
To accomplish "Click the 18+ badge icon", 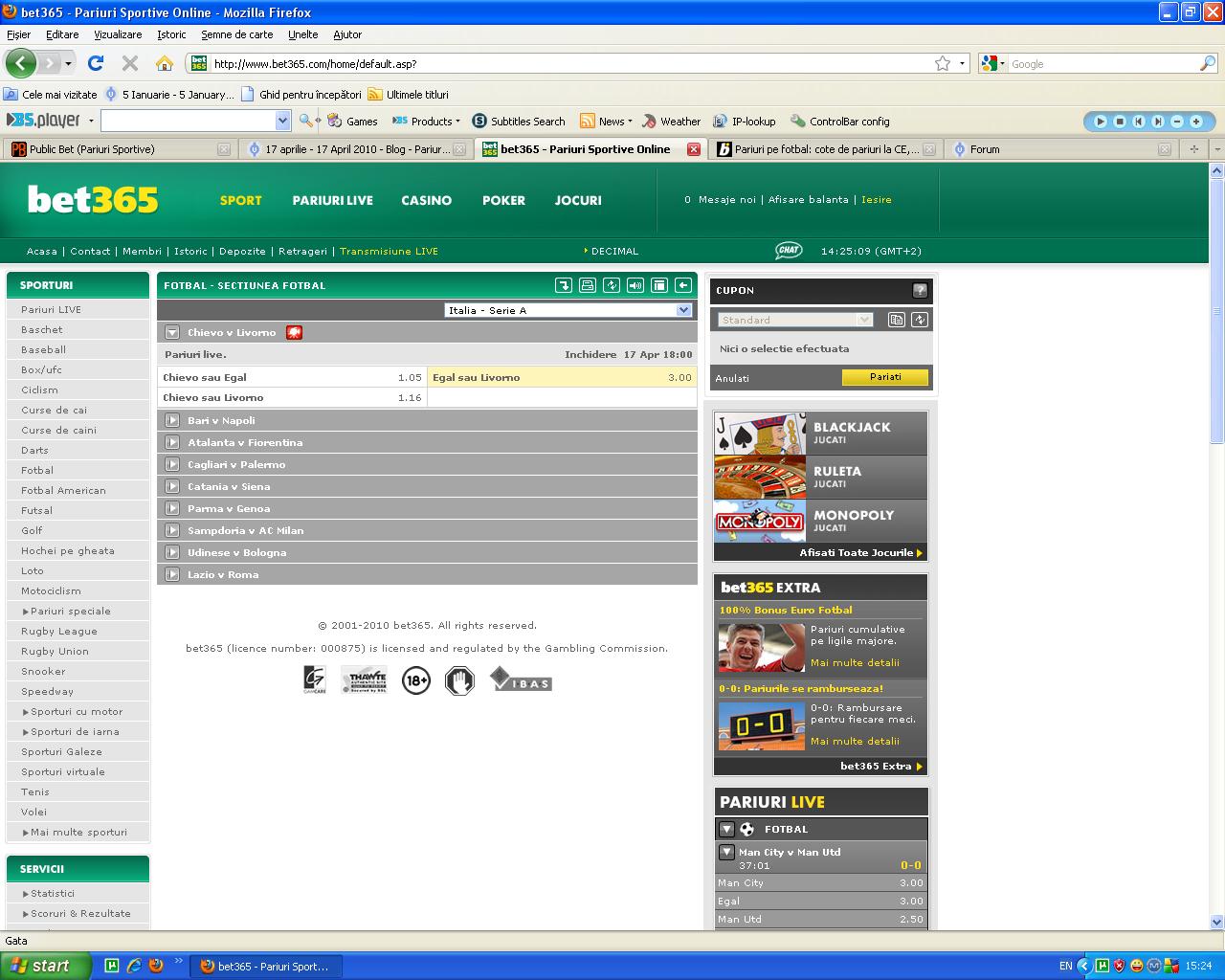I will coord(416,681).
